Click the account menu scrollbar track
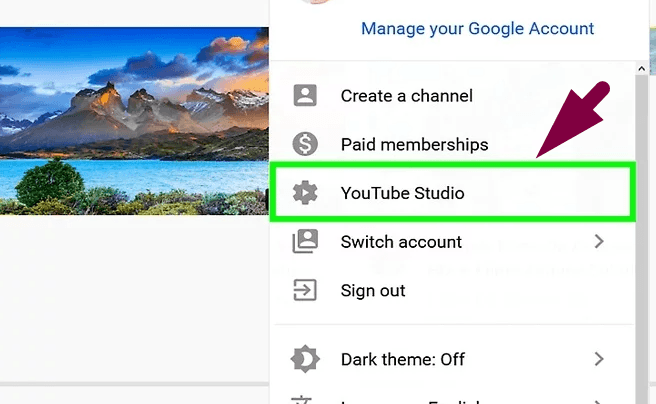 [x=641, y=239]
